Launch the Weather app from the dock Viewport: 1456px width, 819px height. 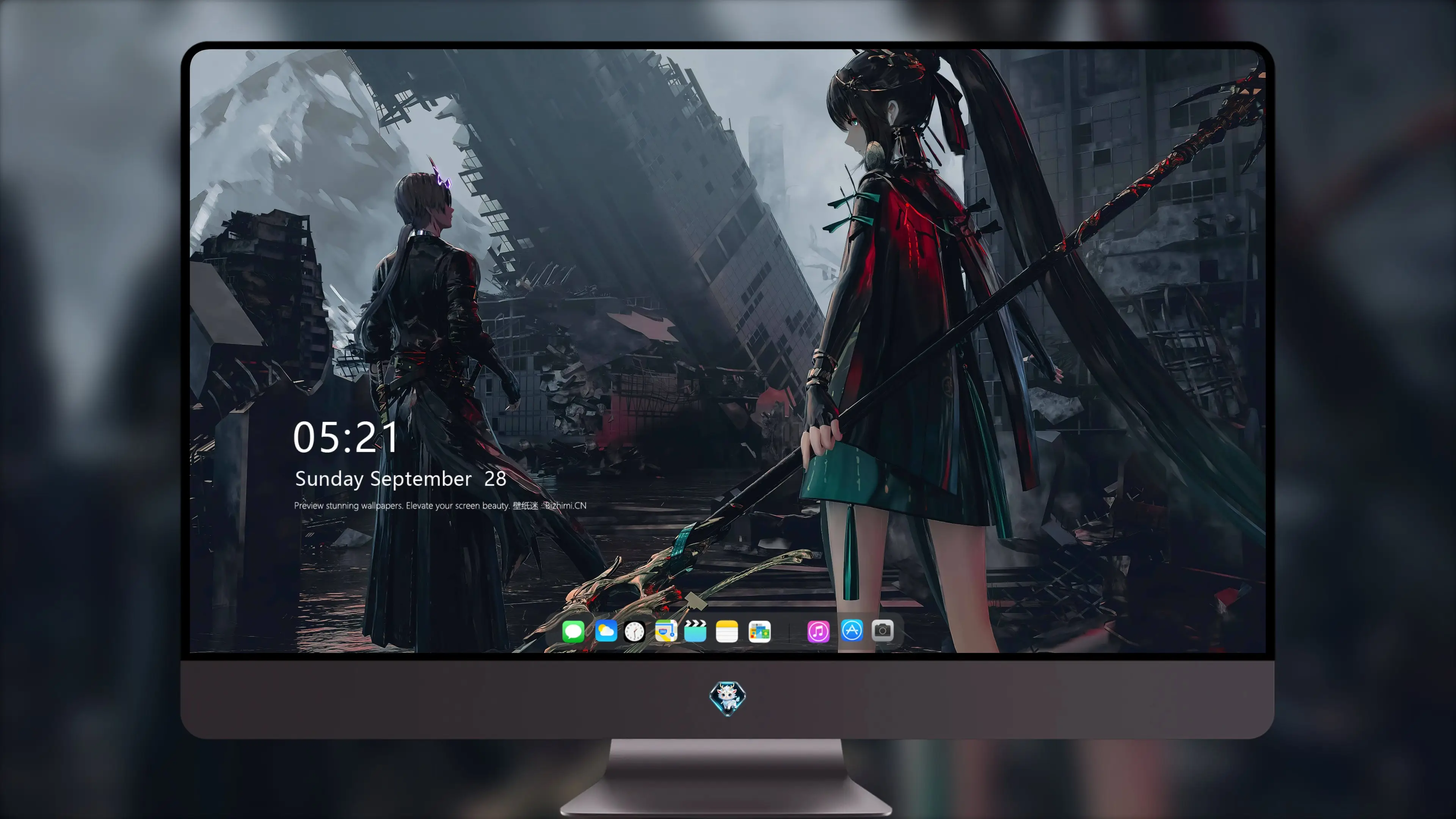click(606, 631)
